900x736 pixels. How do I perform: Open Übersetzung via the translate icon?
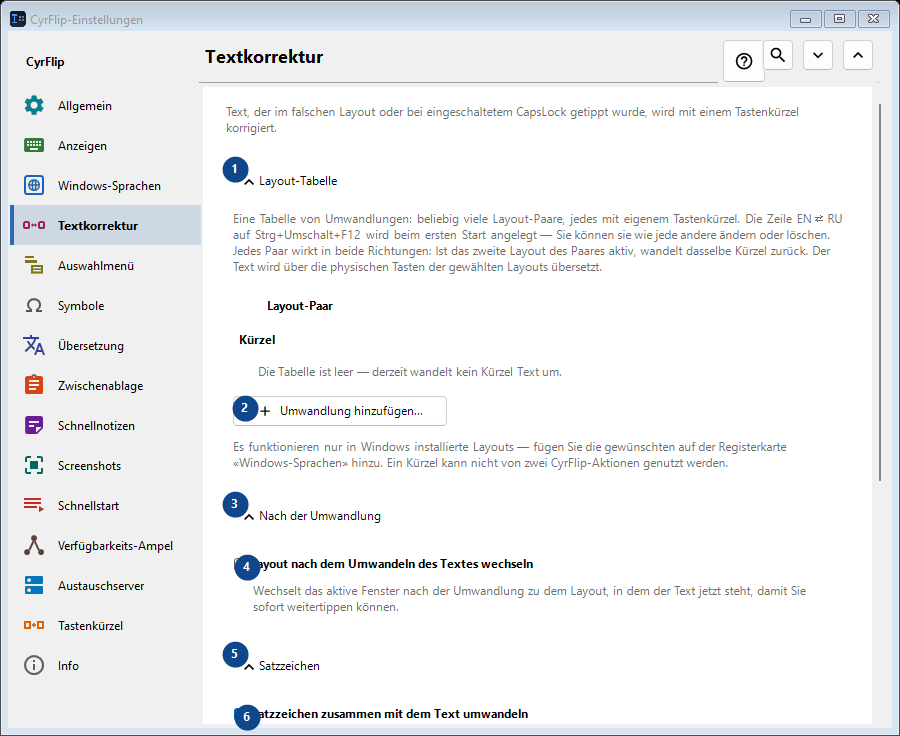(x=34, y=346)
